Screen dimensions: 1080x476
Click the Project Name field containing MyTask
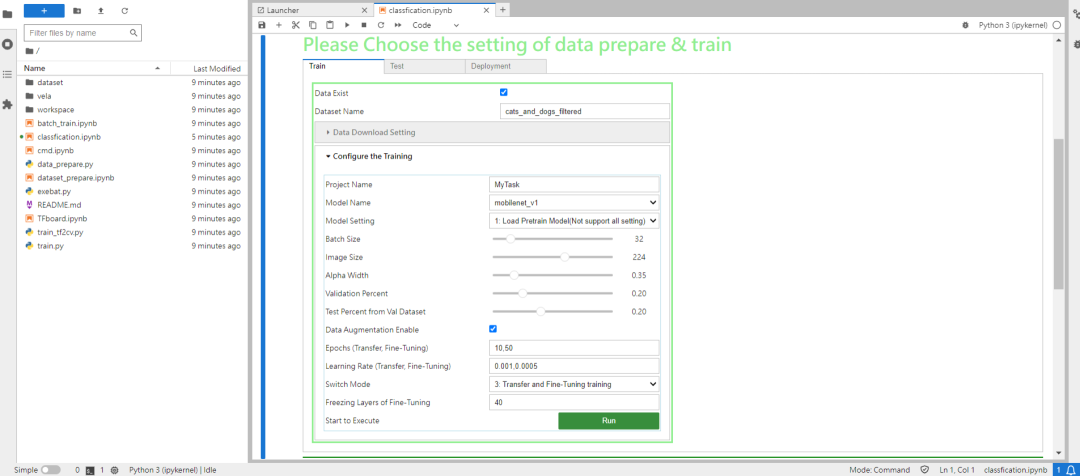573,185
